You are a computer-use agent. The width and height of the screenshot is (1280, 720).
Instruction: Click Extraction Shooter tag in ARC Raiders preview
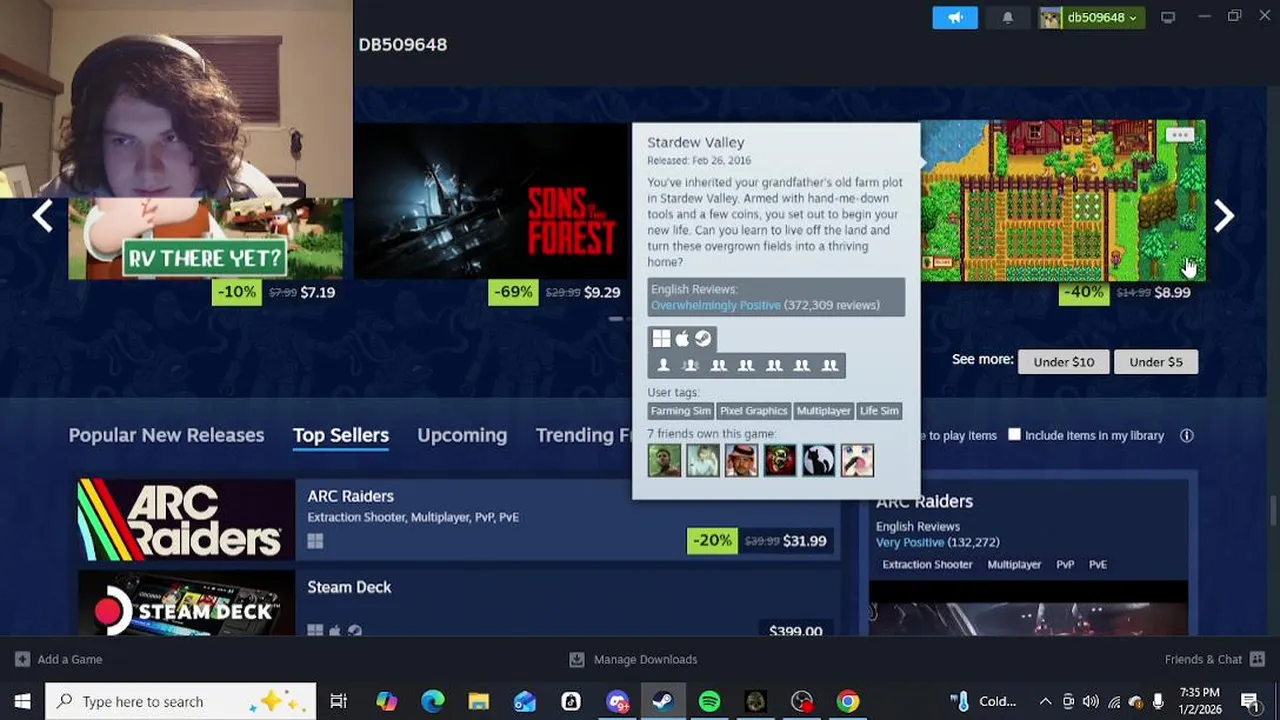point(927,565)
